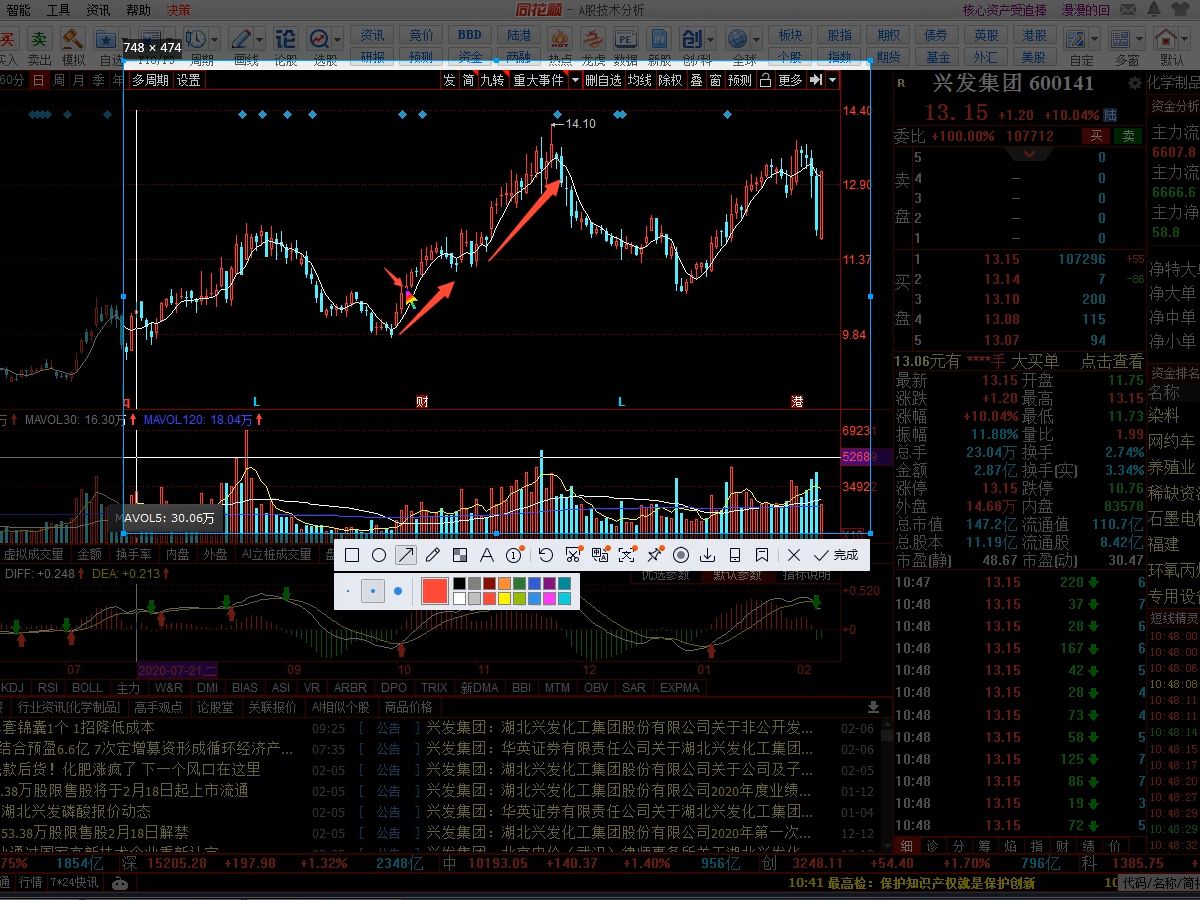Viewport: 1200px width, 900px height.
Task: Open the 资讯 menu
Action: click(99, 9)
